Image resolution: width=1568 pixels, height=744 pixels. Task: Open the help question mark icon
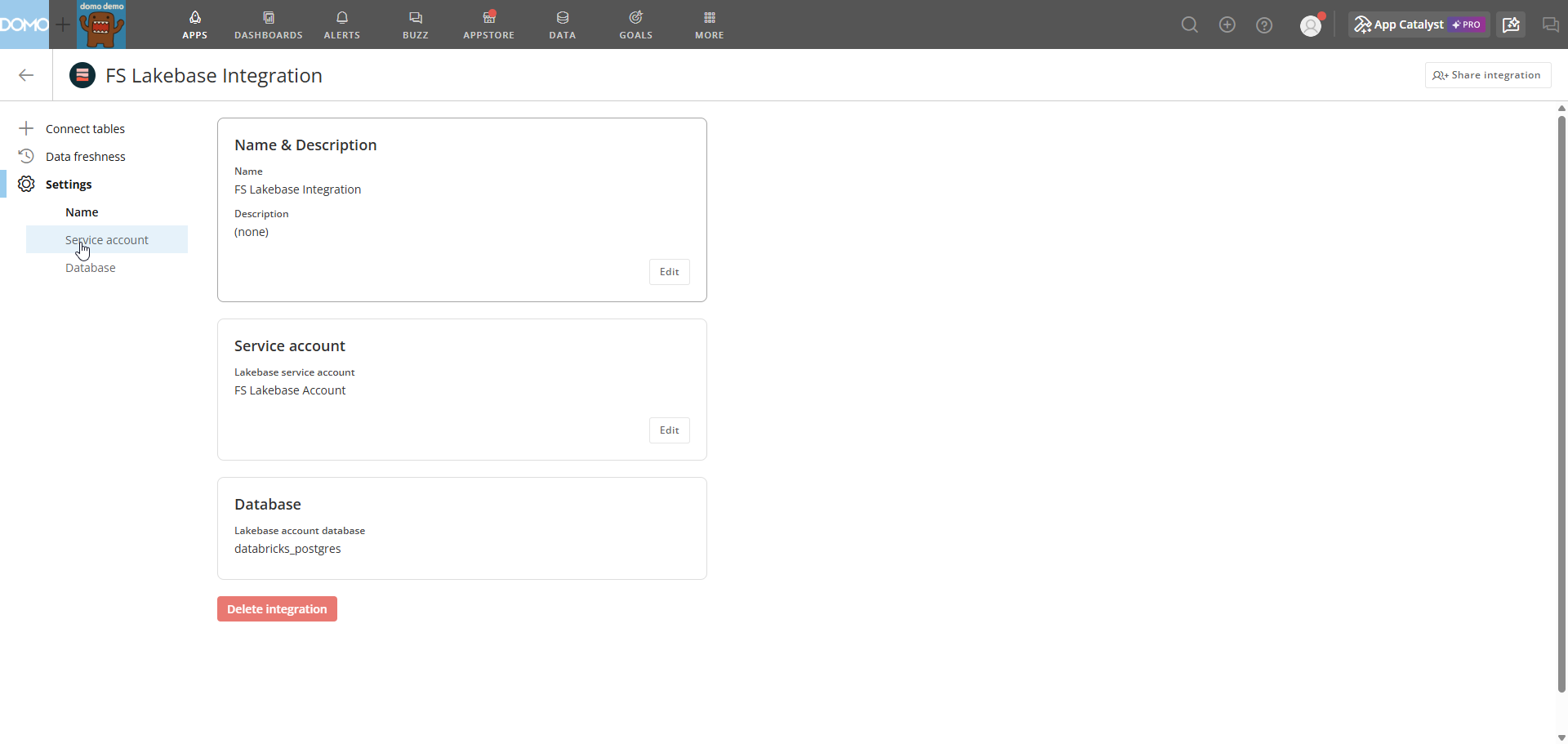click(1264, 25)
